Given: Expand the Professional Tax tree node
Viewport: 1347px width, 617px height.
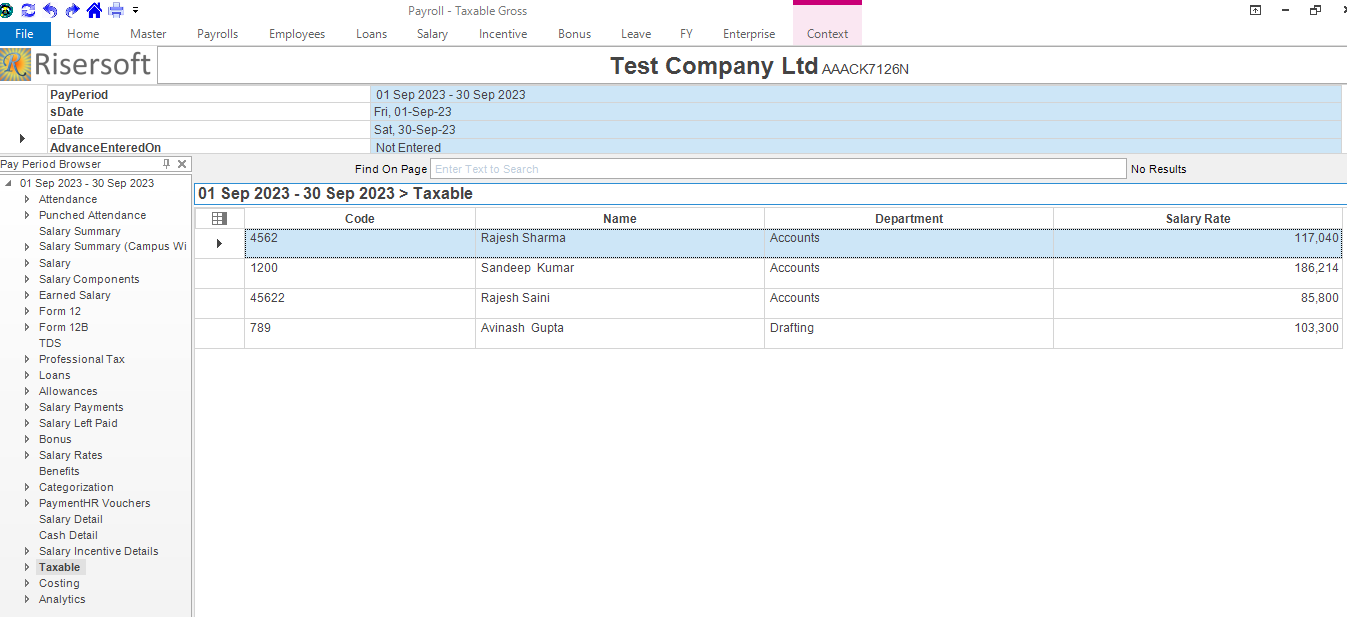Looking at the screenshot, I should (28, 359).
